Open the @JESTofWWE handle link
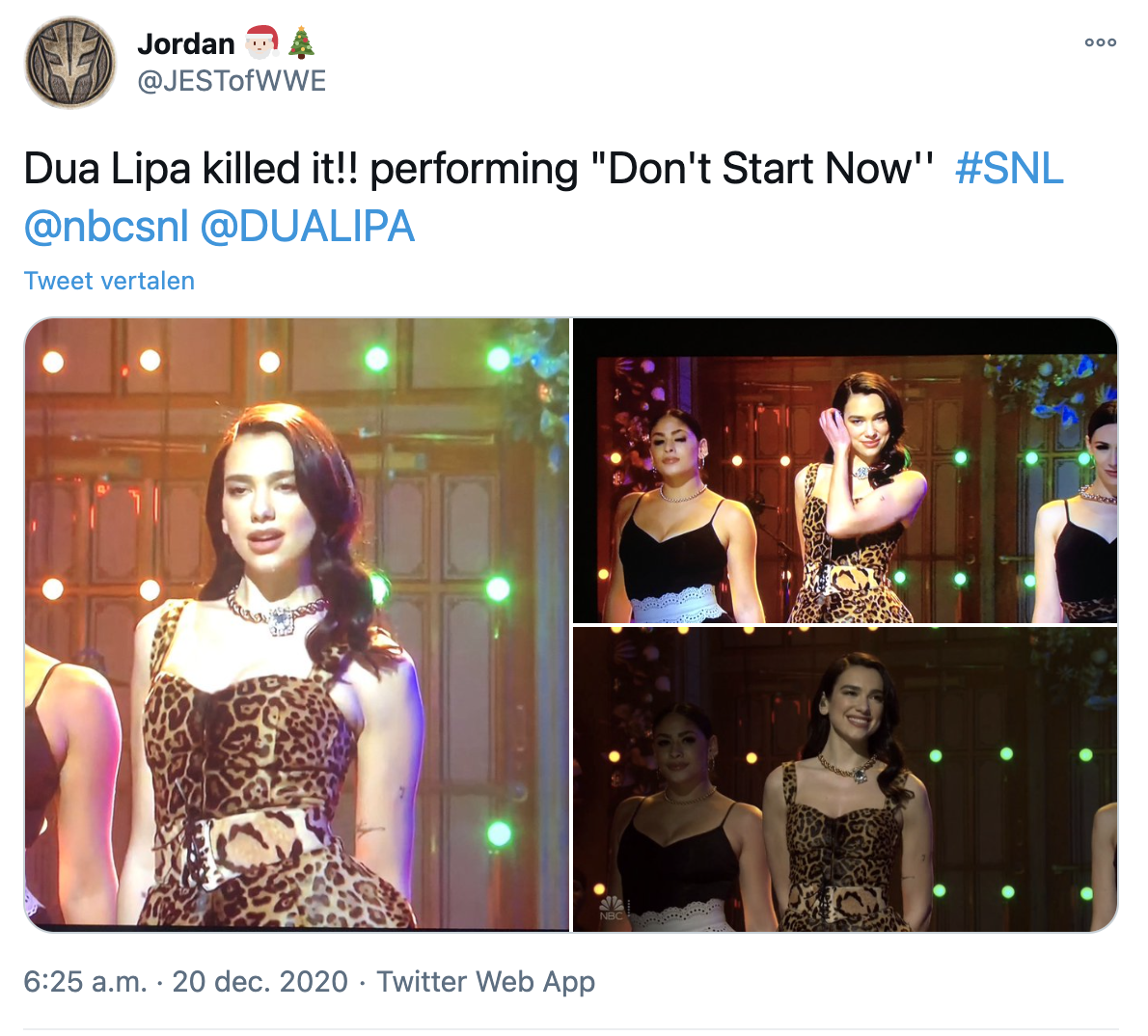 [232, 81]
